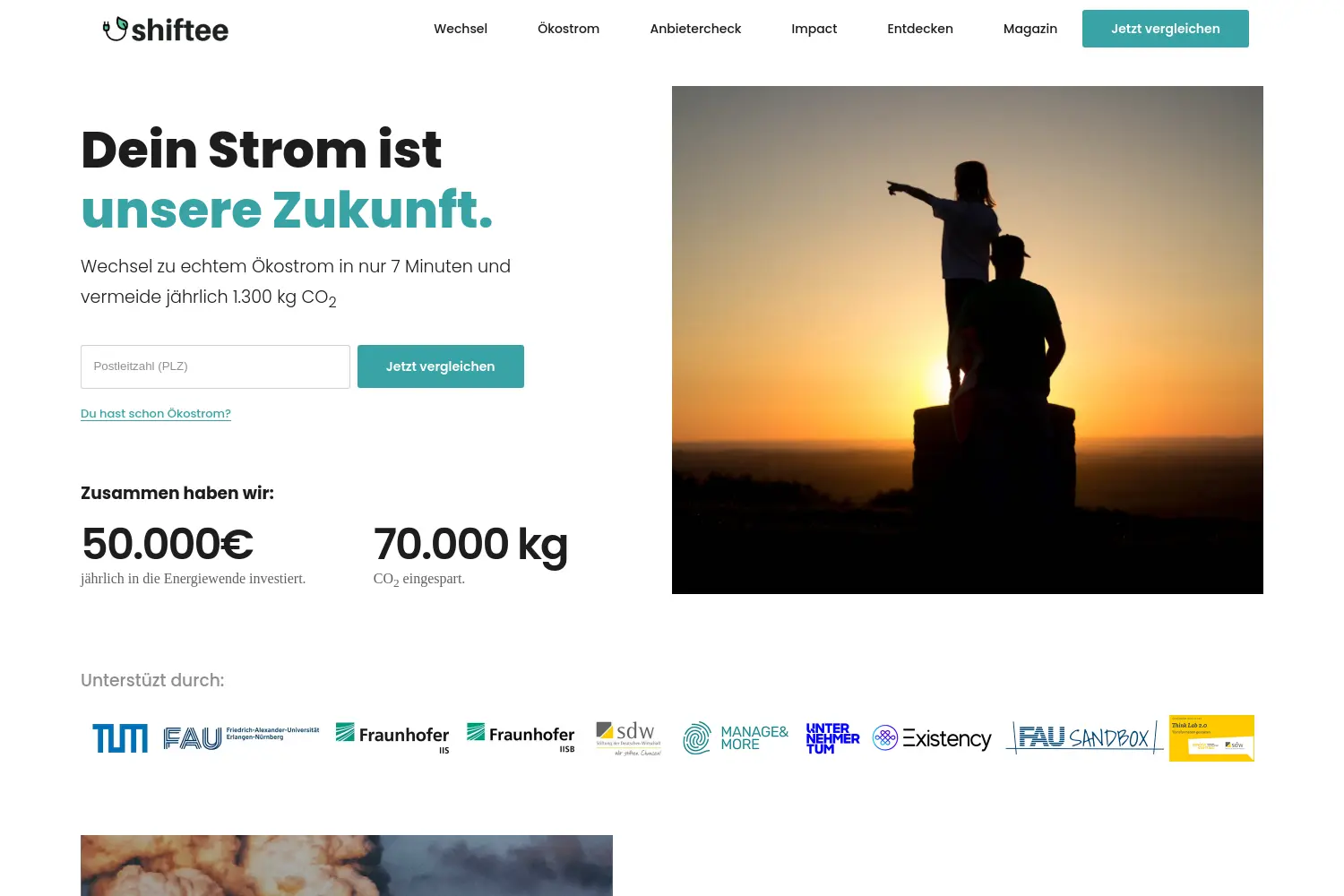Follow the 'Du hast schon Ökostrom?' link
This screenshot has height=896, width=1344.
156,413
